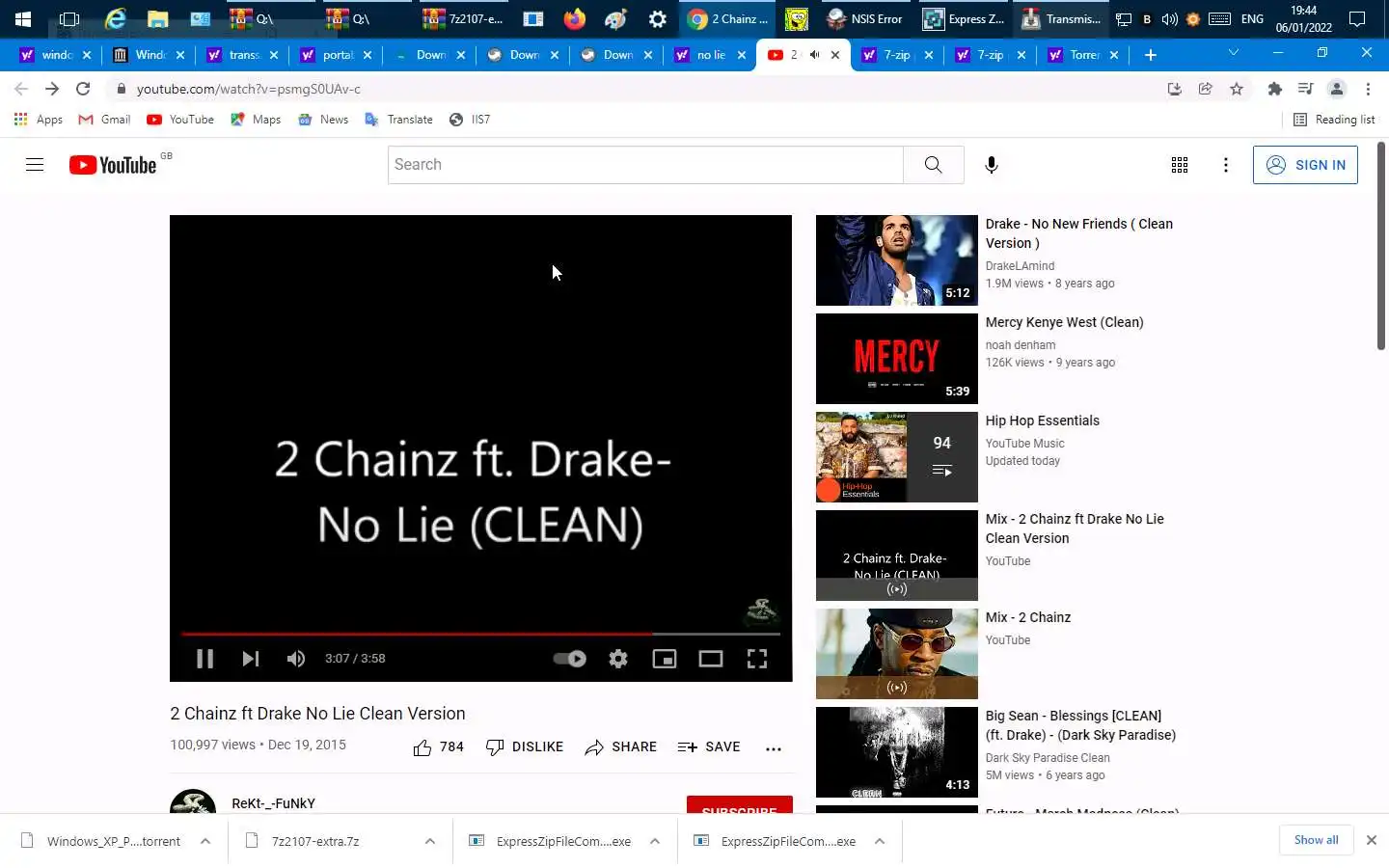Expand options for second ExpressZipFileCom exe download
This screenshot has height=868, width=1389.
pos(880,841)
